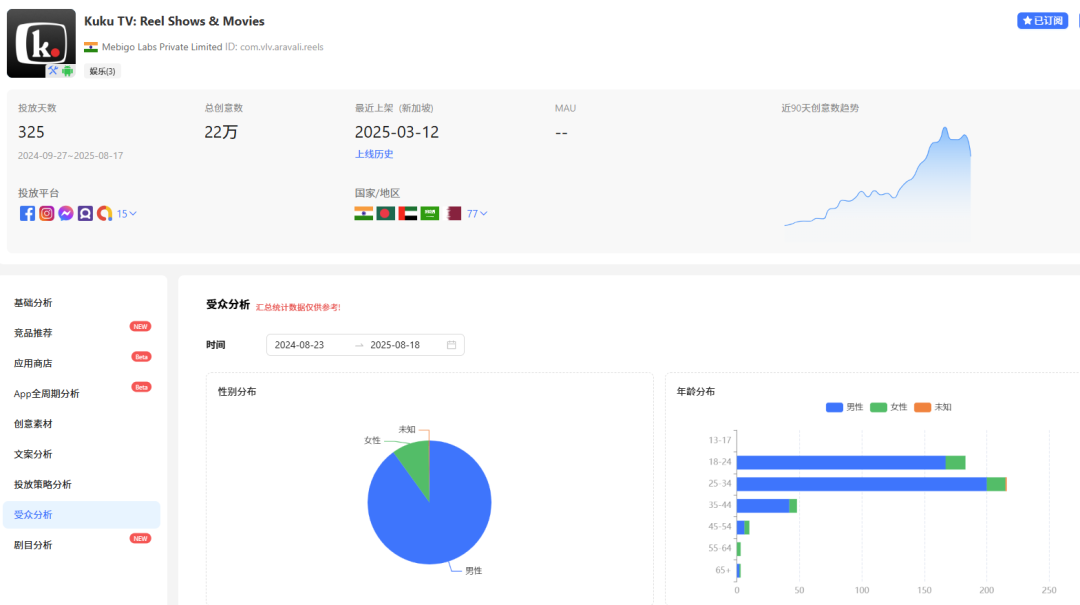
Task: Open the 上线历史 launch history link
Action: [x=374, y=154]
